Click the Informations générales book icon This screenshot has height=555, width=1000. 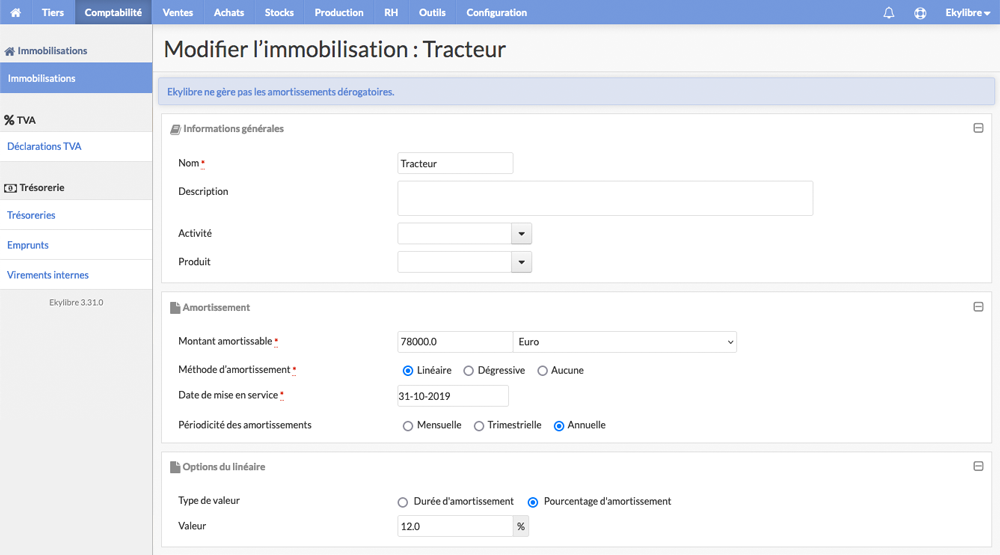pos(175,129)
